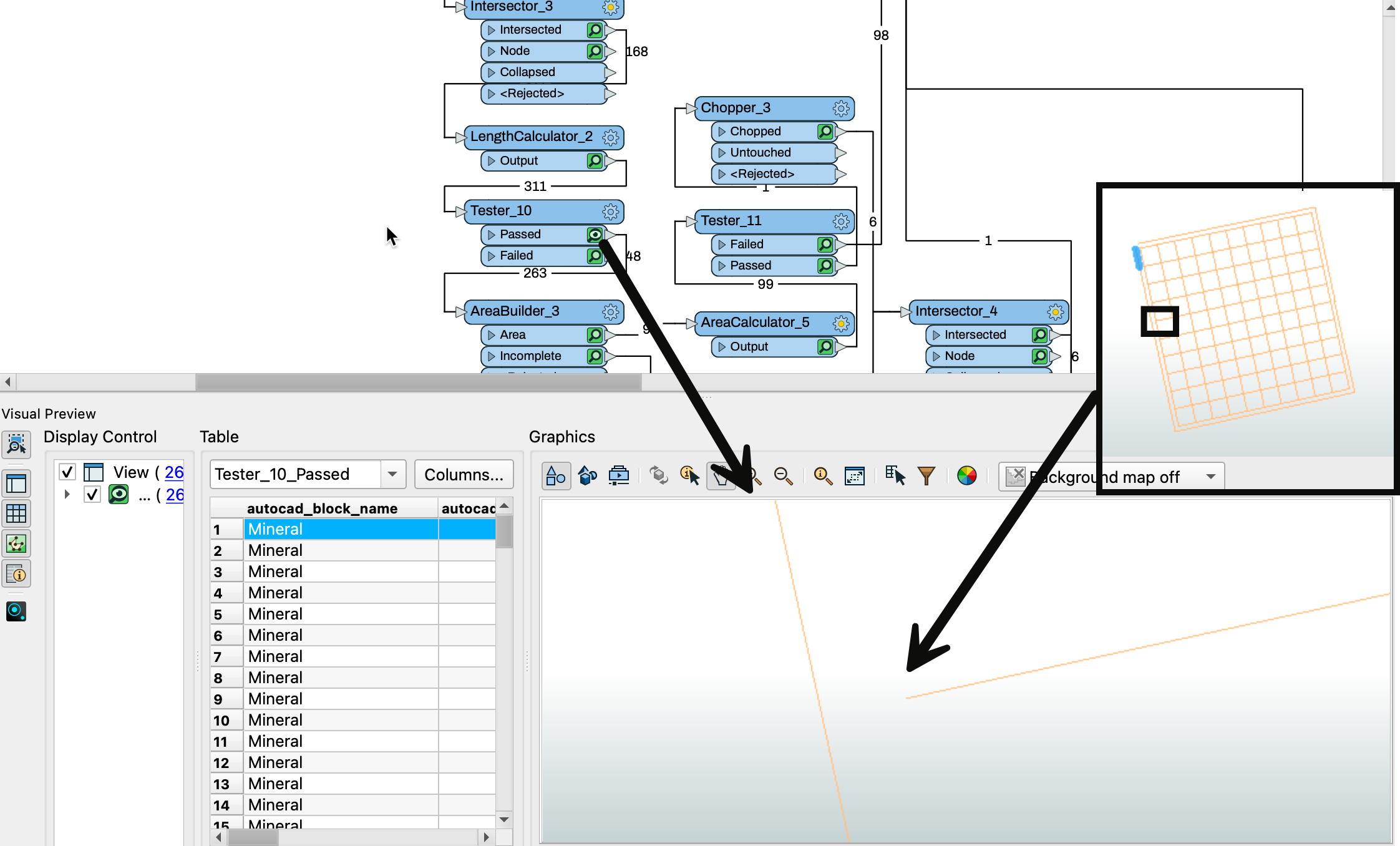Click the zoom to full extent icon
Image resolution: width=1400 pixels, height=846 pixels.
[854, 476]
